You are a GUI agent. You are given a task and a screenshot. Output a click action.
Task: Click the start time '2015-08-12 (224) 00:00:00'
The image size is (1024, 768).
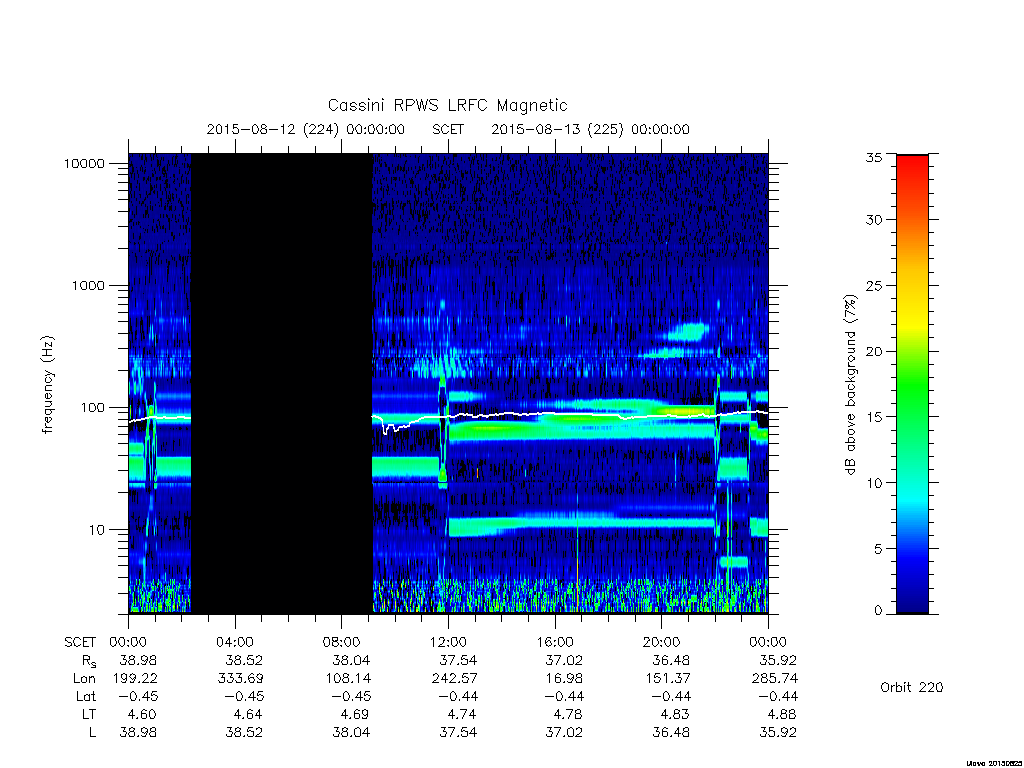pyautogui.click(x=306, y=129)
